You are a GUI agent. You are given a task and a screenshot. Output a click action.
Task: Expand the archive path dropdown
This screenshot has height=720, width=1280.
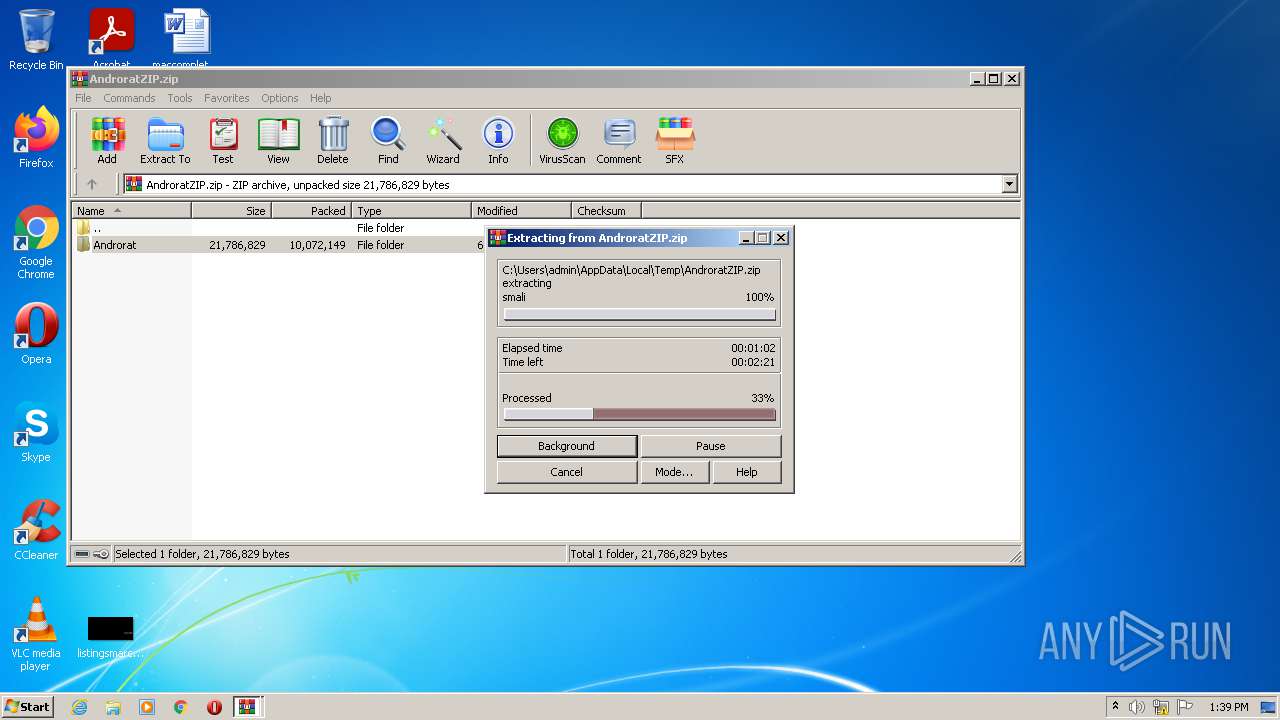[x=1009, y=184]
